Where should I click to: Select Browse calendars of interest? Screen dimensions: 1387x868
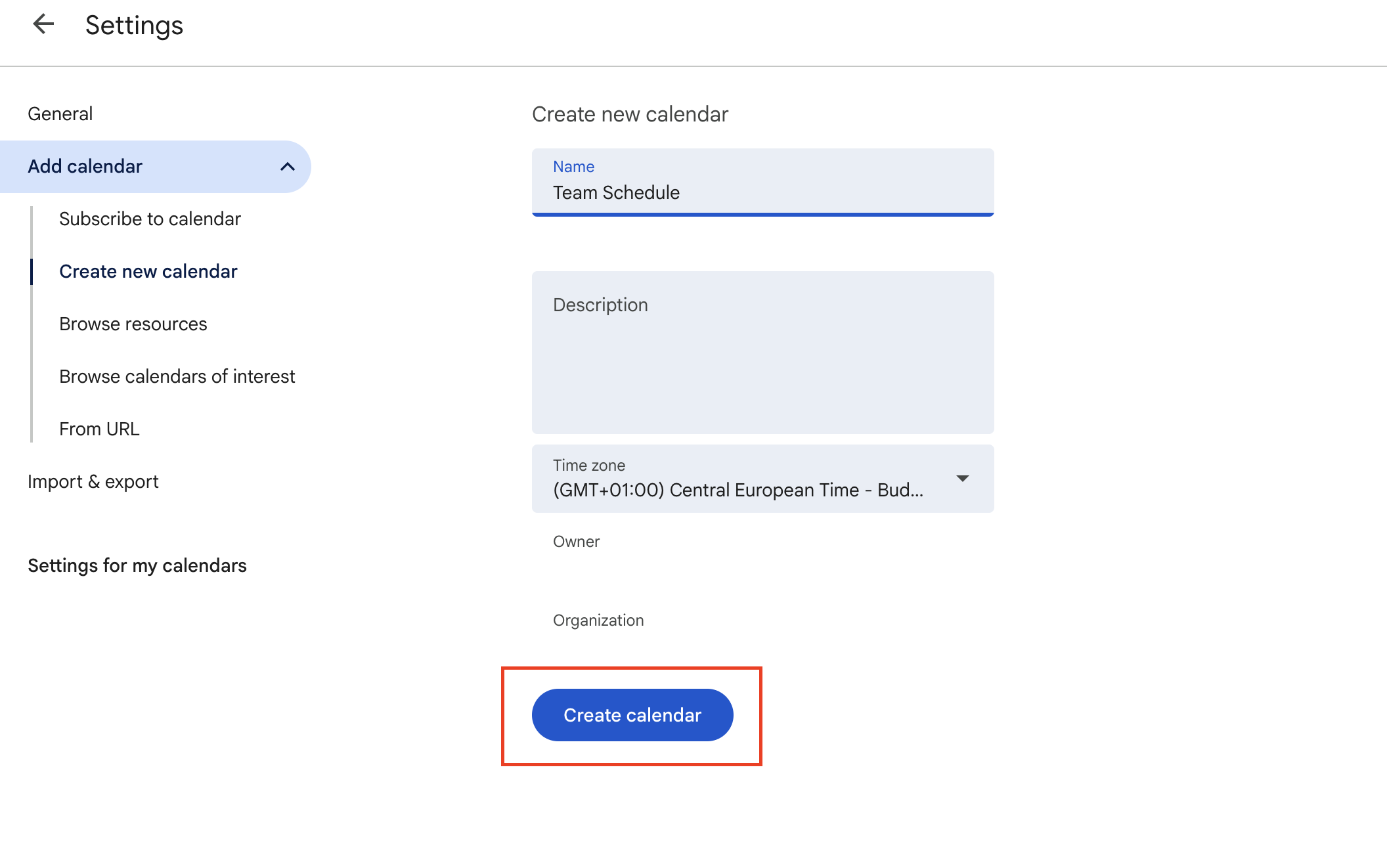(177, 376)
